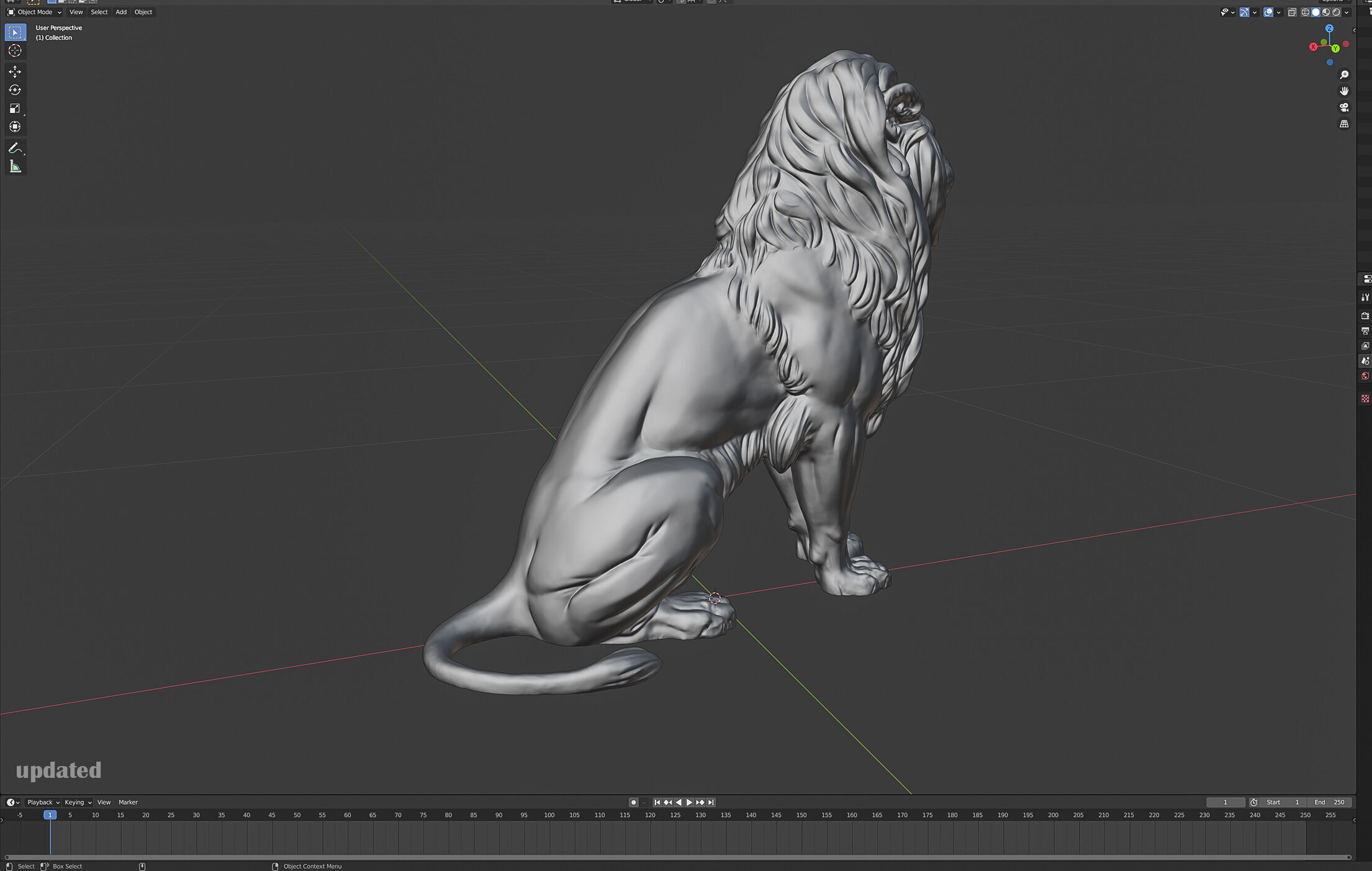1372x871 pixels.
Task: Click the 3D Cursor tool
Action: click(15, 51)
